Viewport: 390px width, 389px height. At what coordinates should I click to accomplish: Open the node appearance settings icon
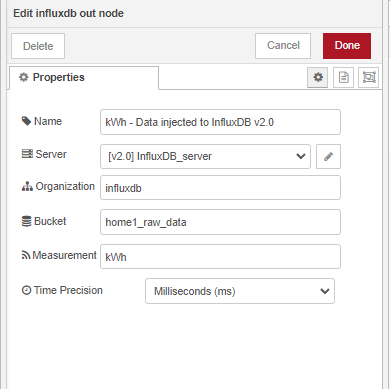(x=369, y=77)
